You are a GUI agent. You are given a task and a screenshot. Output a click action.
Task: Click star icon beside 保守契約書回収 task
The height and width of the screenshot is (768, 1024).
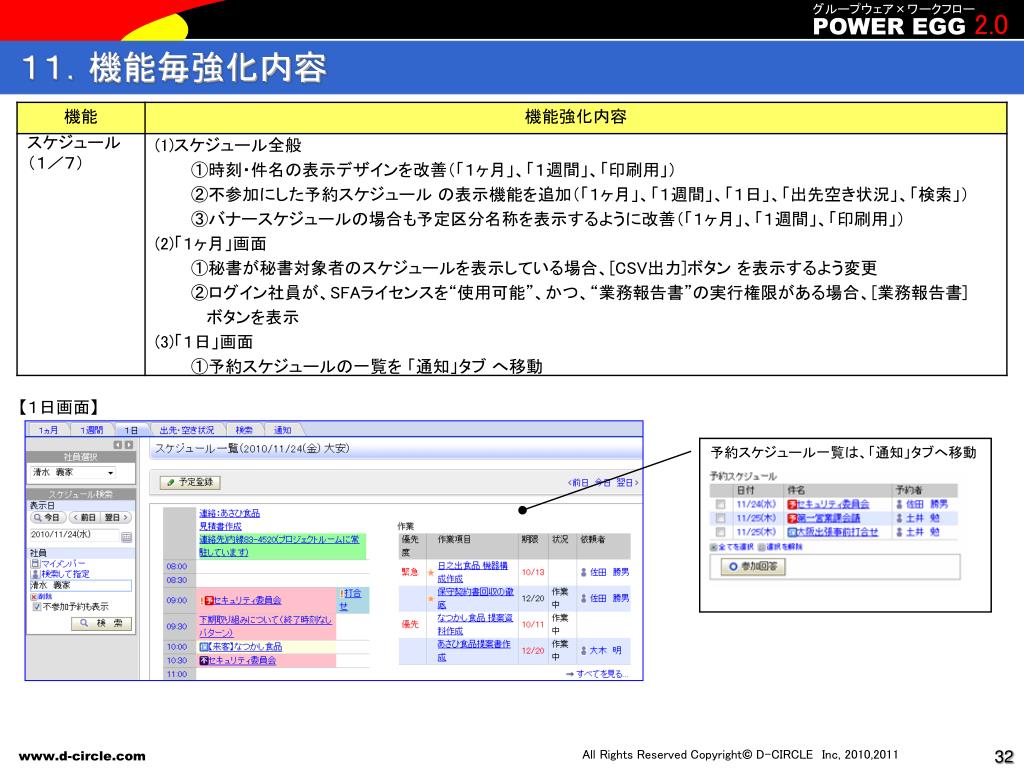[430, 599]
